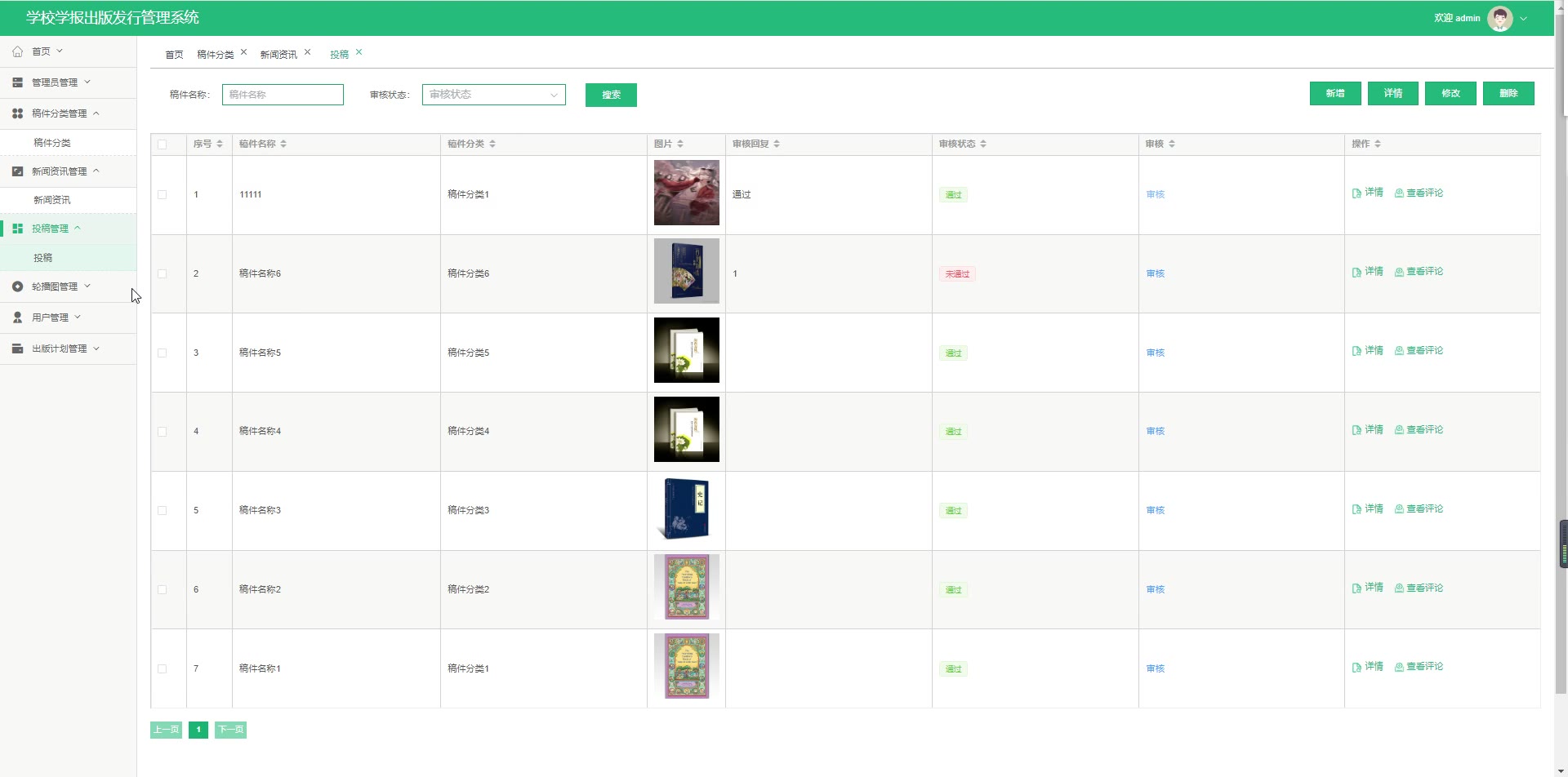Open 查看评论 for row 11111
This screenshot has height=777, width=1568.
[x=1419, y=193]
